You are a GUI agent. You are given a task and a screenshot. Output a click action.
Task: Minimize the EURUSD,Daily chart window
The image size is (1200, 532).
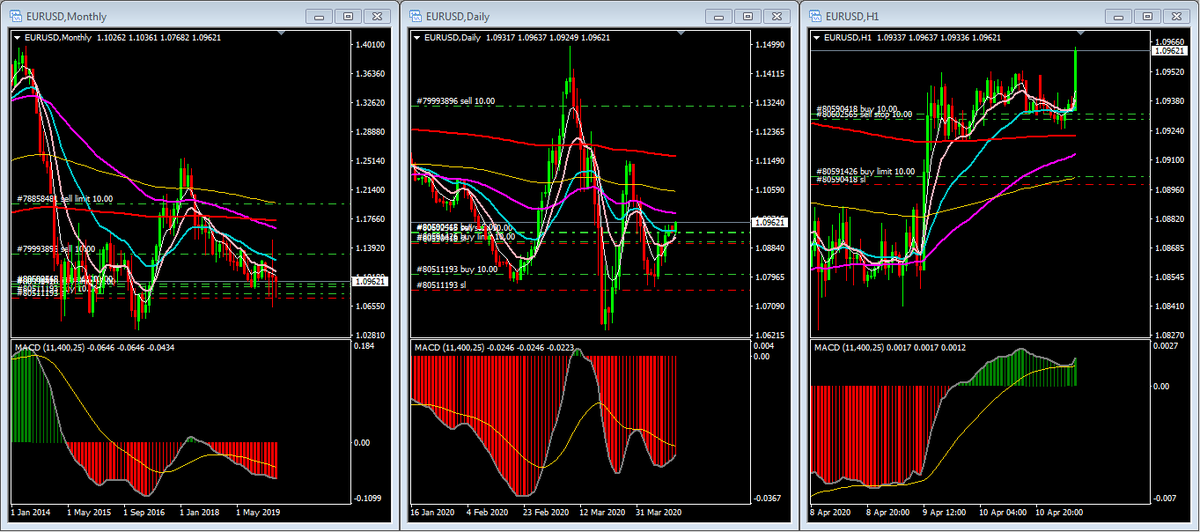[x=721, y=16]
